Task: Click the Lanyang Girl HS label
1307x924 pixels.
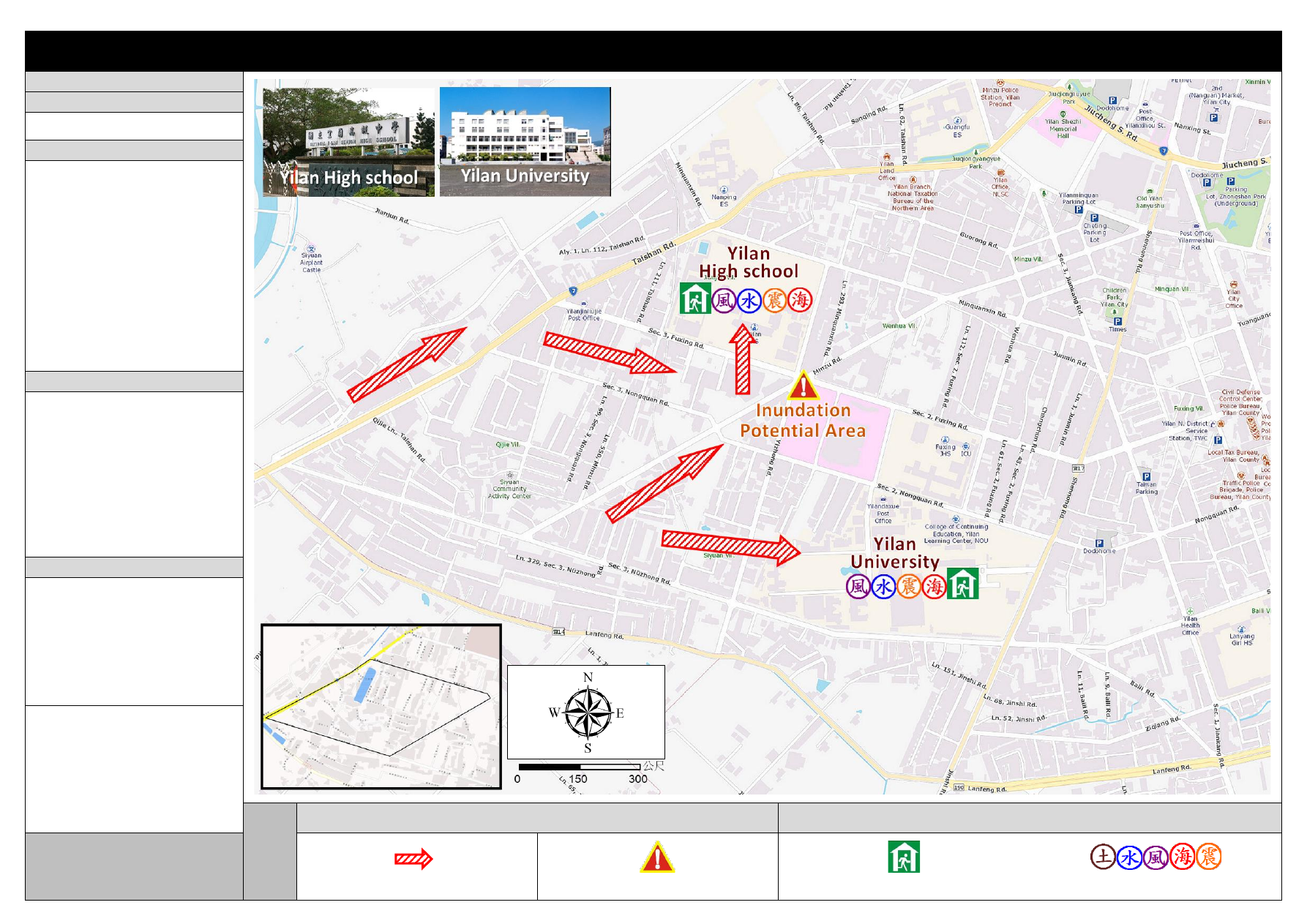Action: pos(1242,639)
